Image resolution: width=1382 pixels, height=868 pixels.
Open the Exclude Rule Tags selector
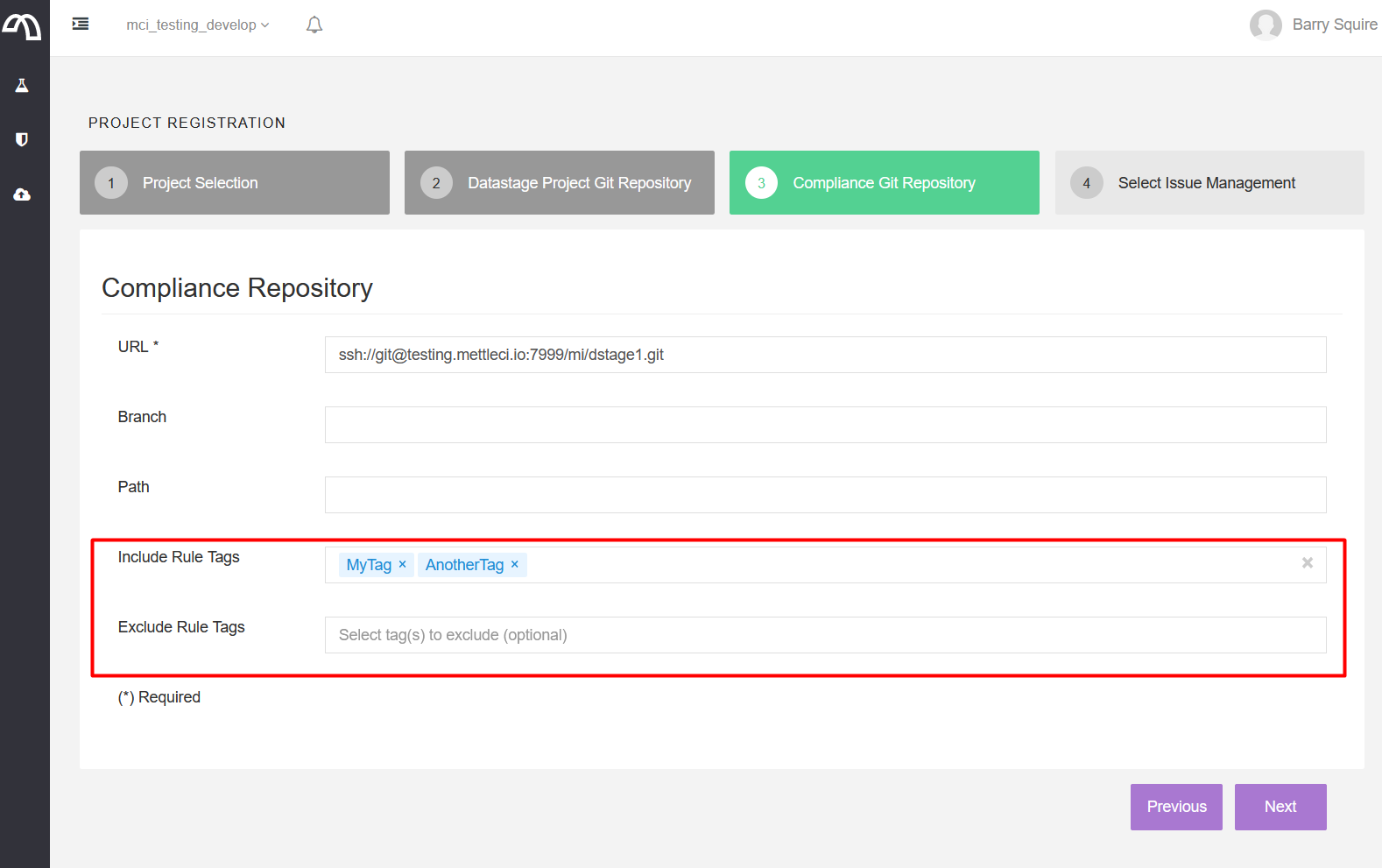[x=824, y=635]
